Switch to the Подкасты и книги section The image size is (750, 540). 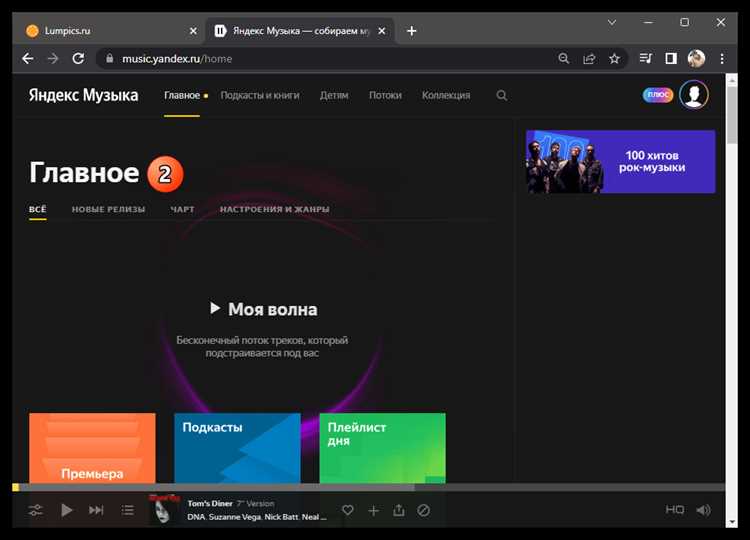pyautogui.click(x=260, y=96)
